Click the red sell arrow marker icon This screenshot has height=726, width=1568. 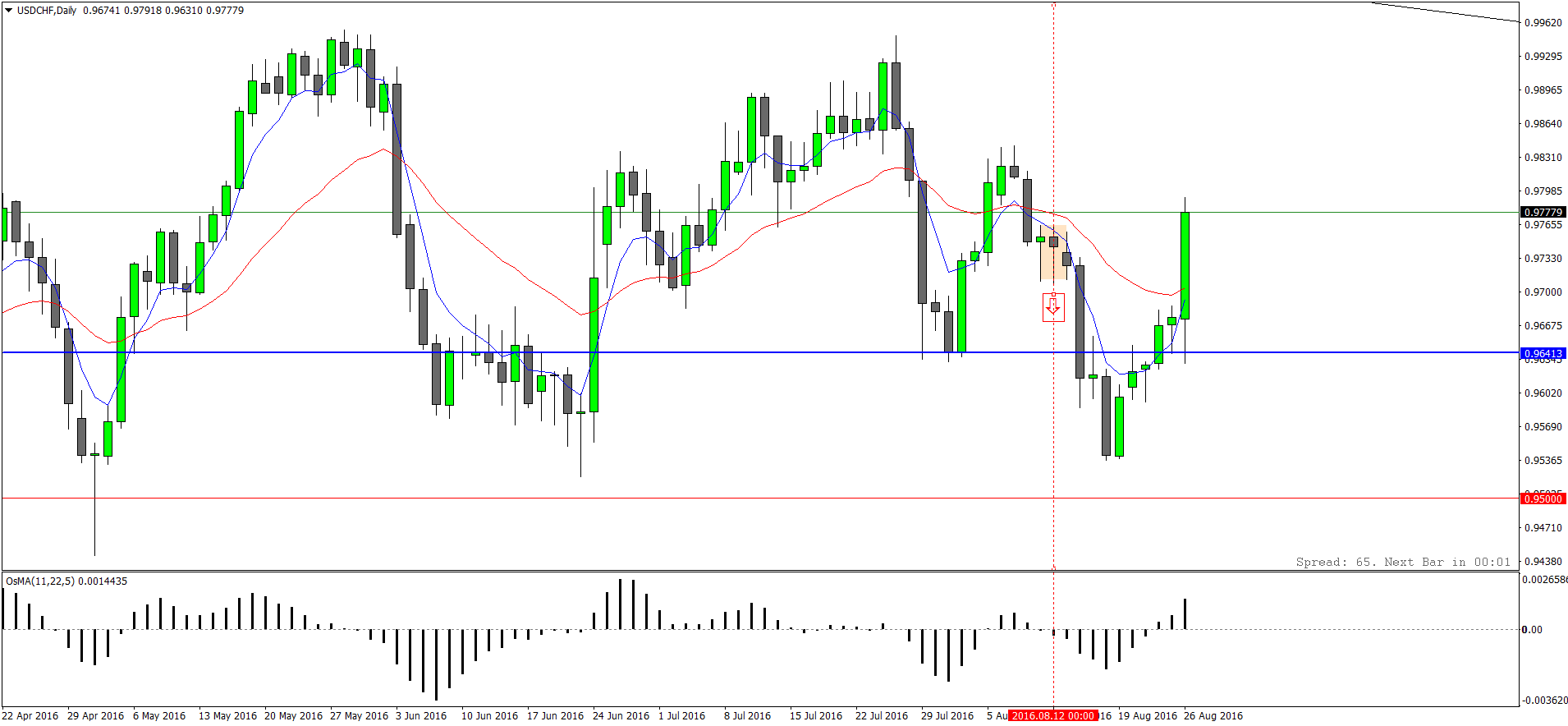[1053, 307]
